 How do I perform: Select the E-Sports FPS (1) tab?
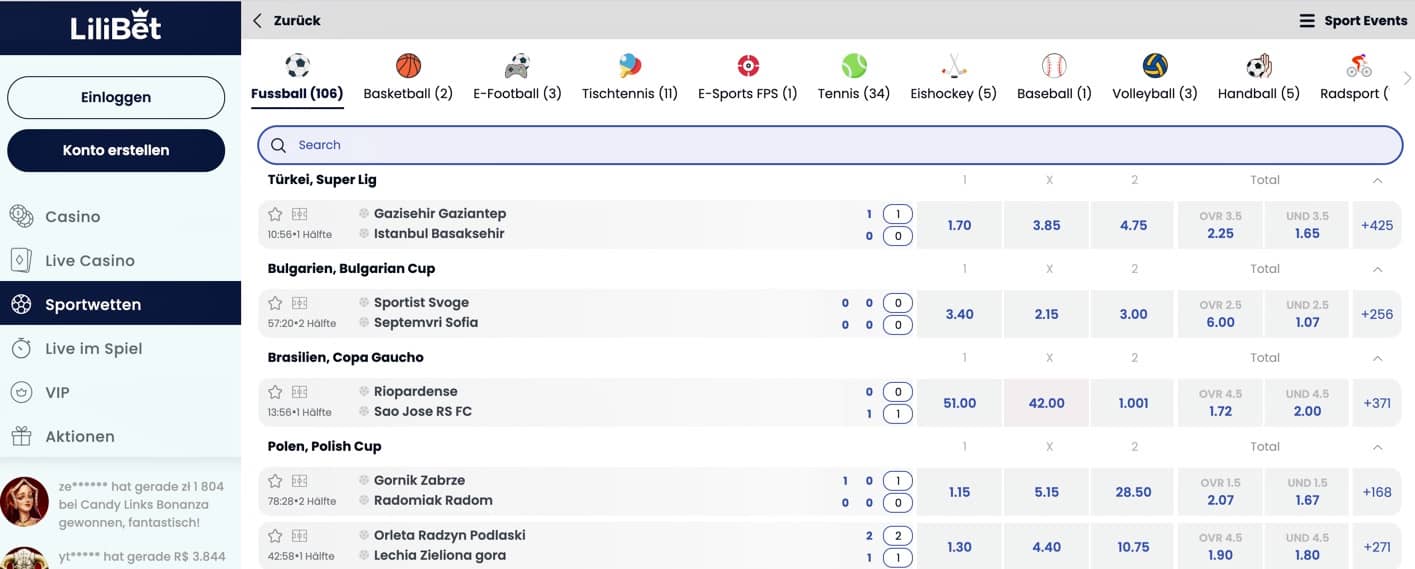[748, 80]
